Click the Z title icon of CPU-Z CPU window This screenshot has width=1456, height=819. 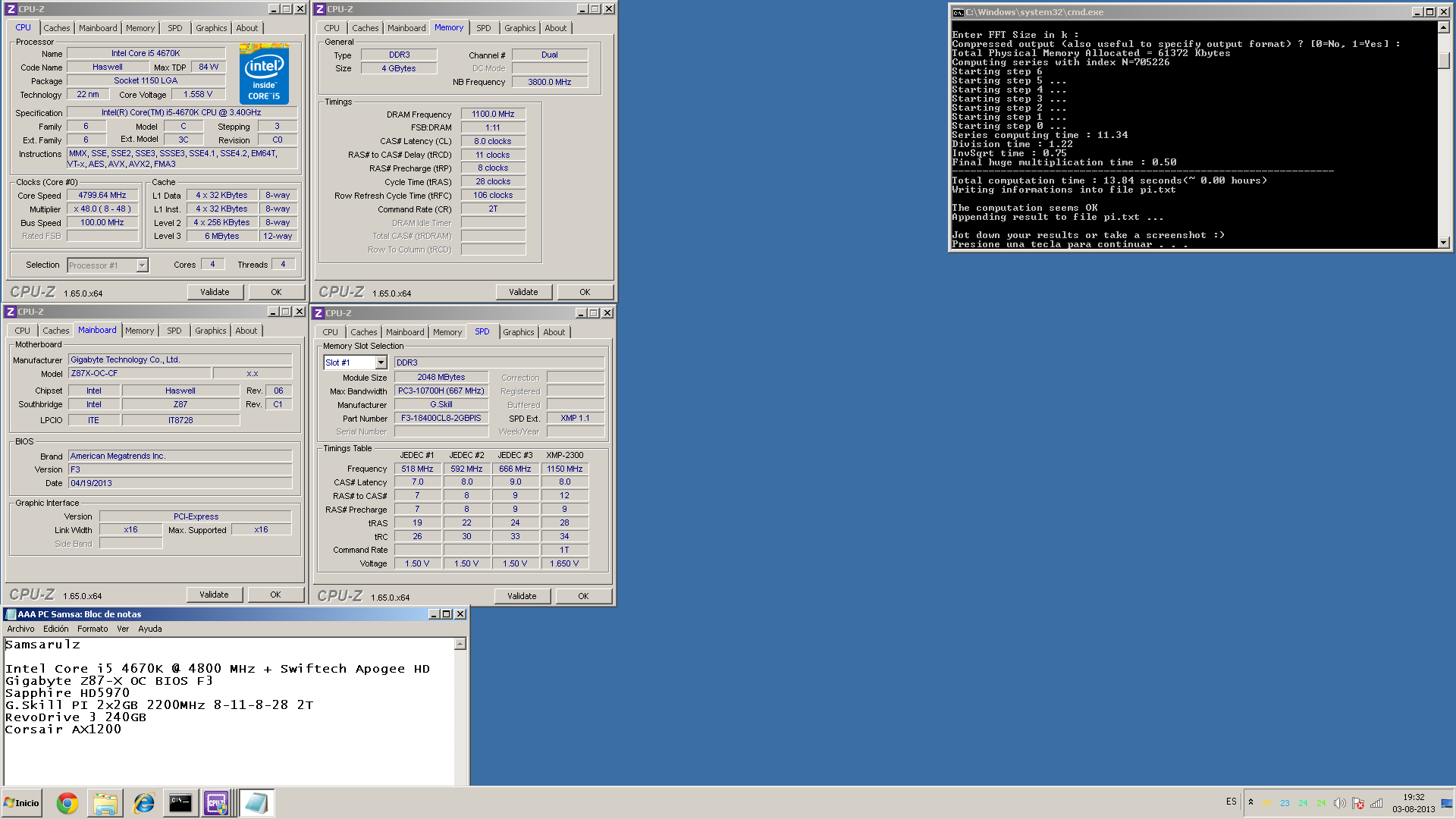click(11, 9)
